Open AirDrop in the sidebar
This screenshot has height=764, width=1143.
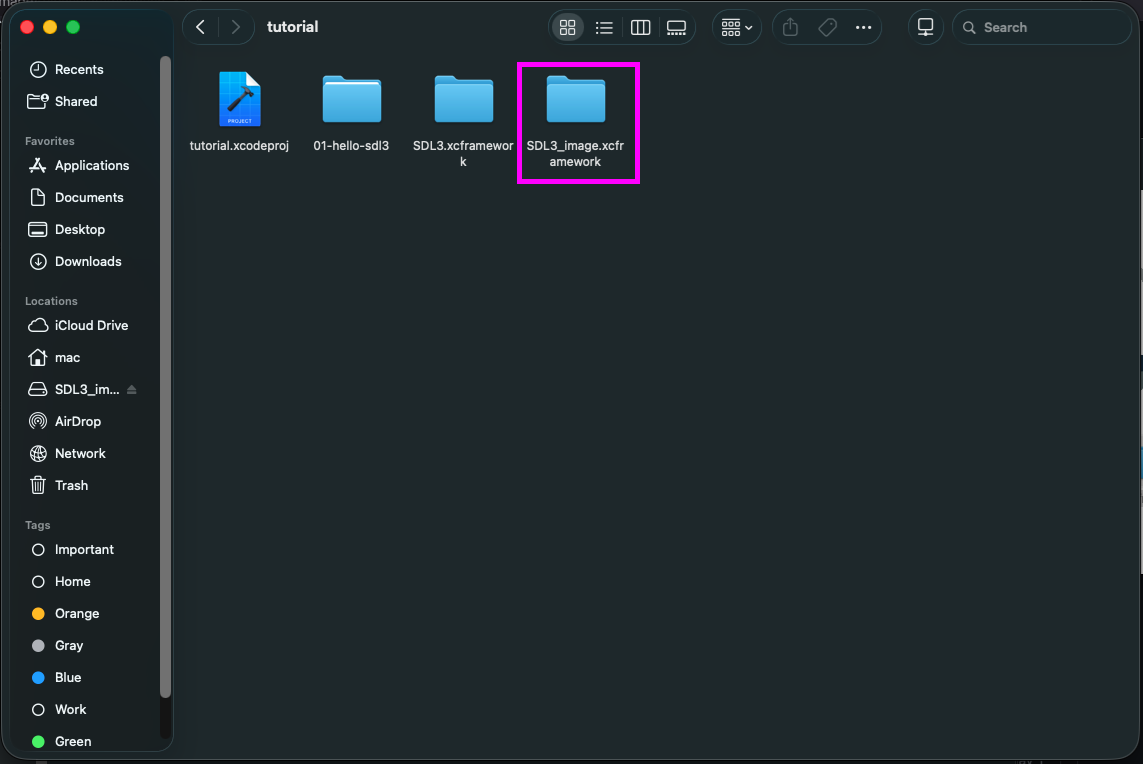pos(77,422)
